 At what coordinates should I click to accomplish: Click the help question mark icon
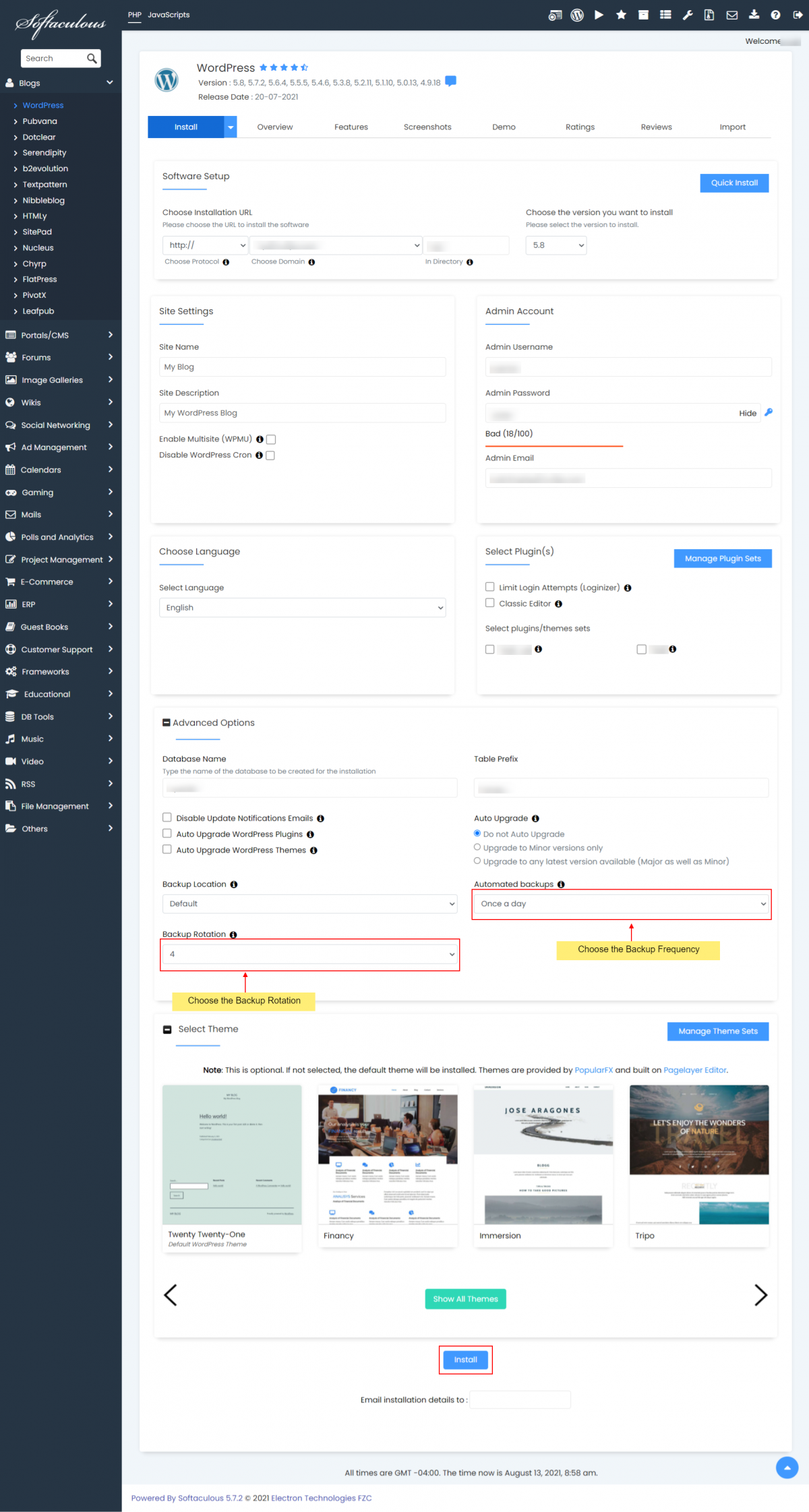tap(775, 15)
